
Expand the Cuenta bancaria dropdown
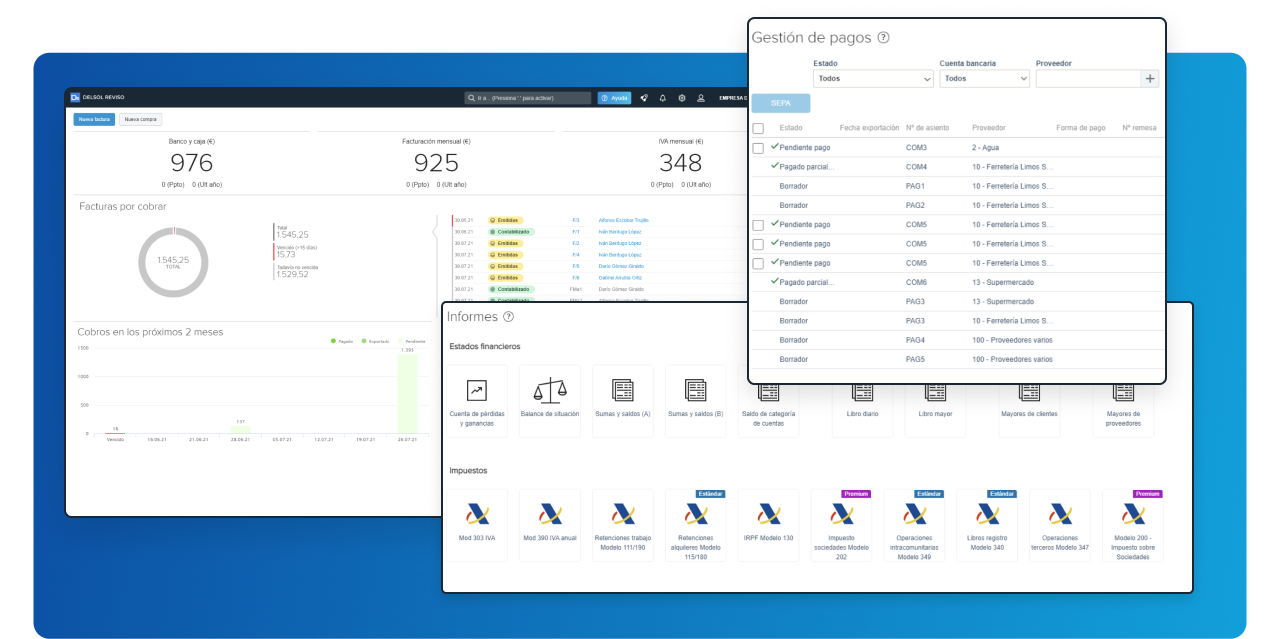(x=984, y=78)
